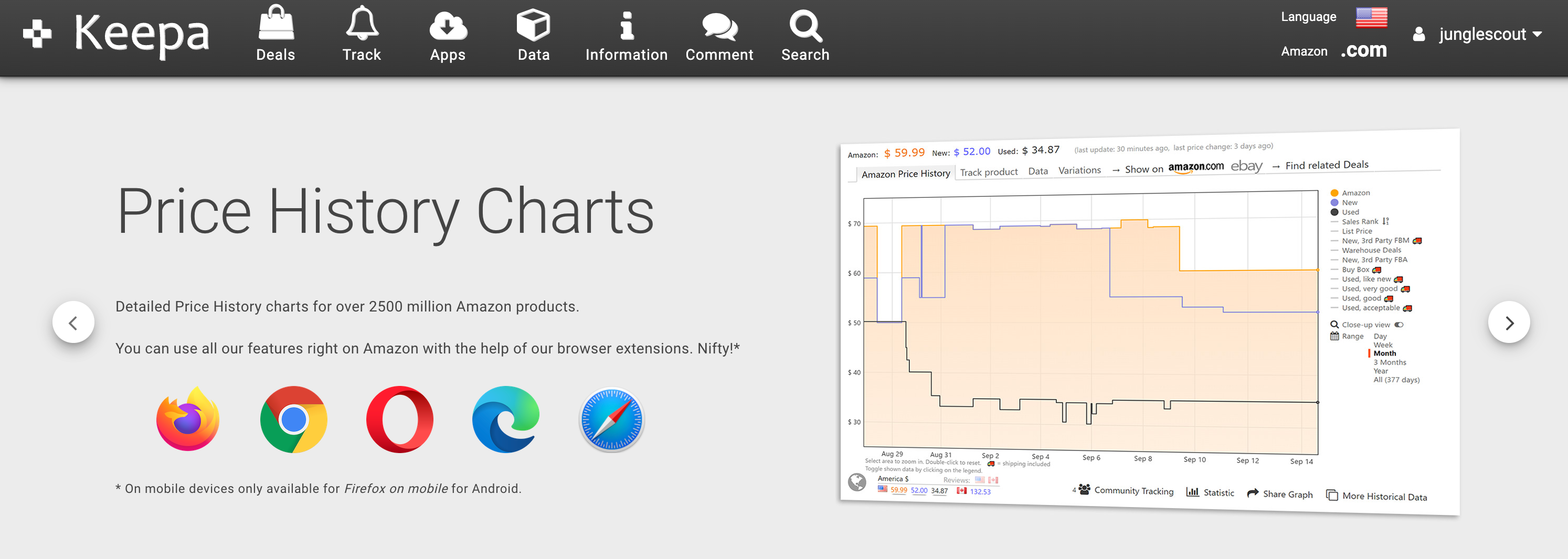Select the Variations tab
Viewport: 1568px width, 559px height.
(x=1079, y=170)
